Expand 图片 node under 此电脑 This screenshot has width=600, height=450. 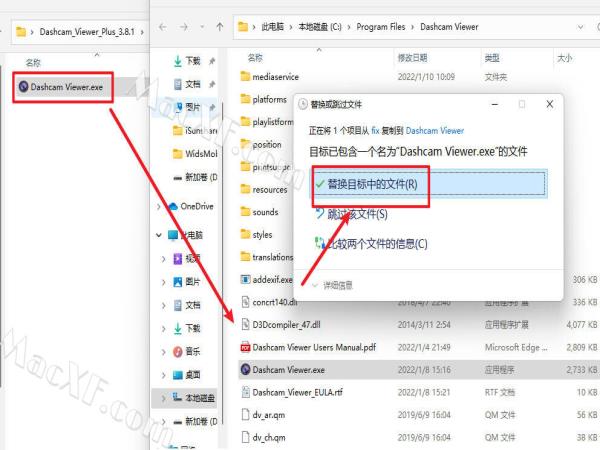(163, 282)
